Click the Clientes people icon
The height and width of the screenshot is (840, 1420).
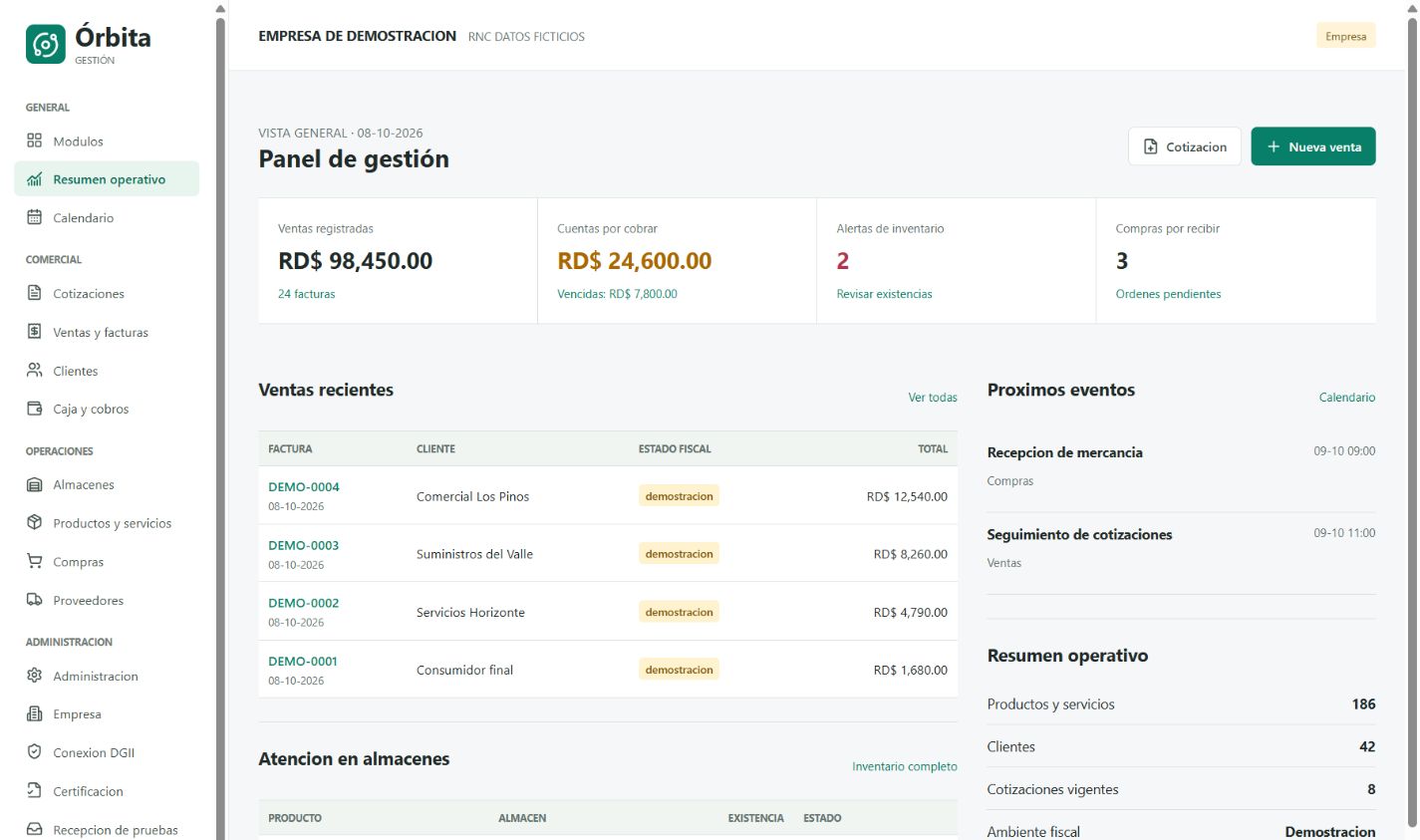click(x=34, y=371)
